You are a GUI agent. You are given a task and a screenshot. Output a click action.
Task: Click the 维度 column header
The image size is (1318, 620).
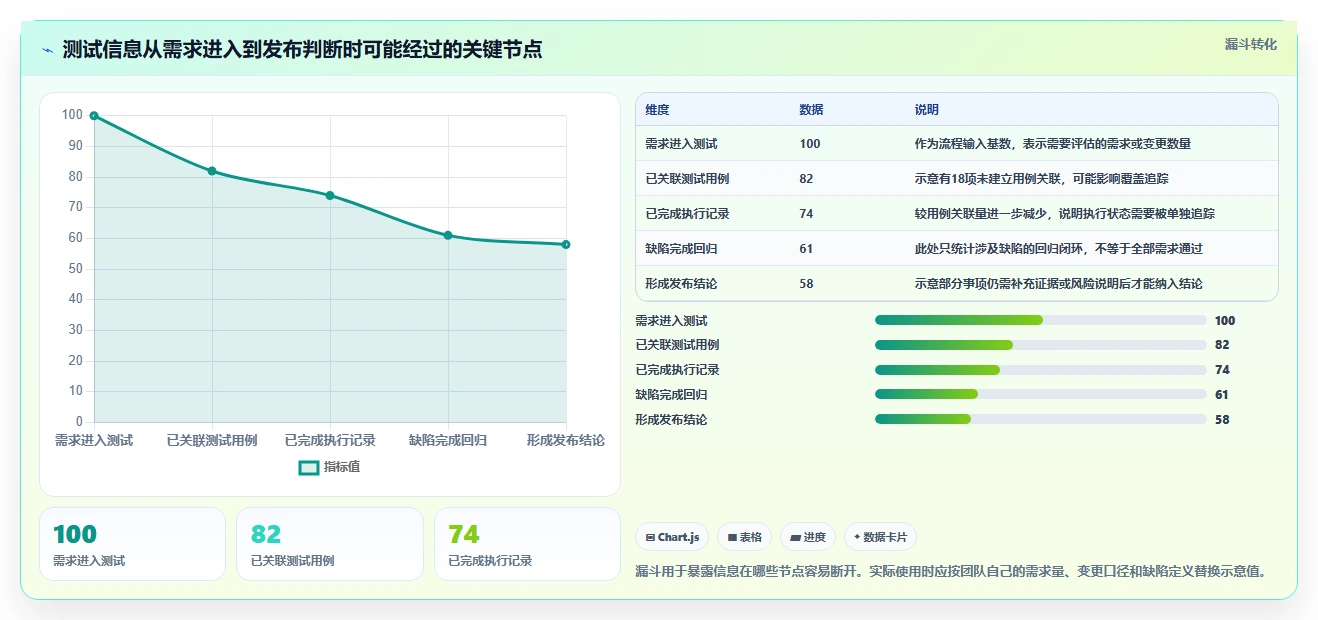point(657,110)
